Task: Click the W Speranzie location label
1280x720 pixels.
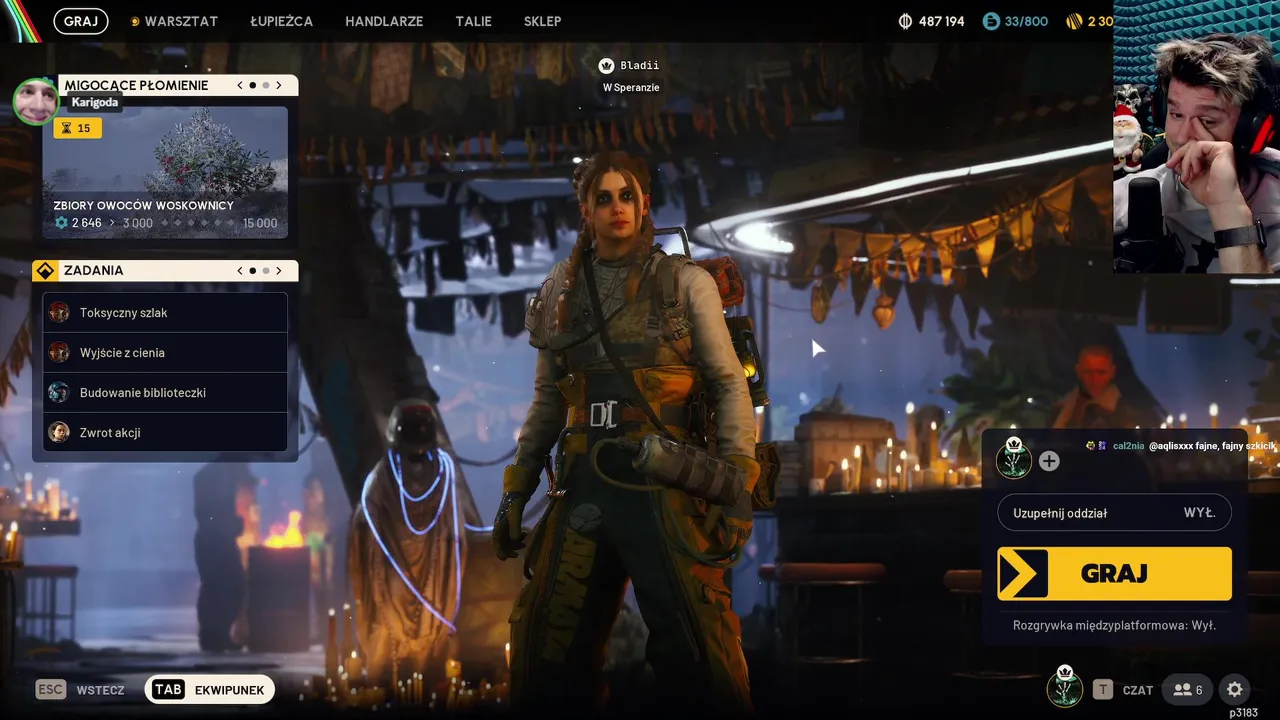Action: [x=631, y=88]
